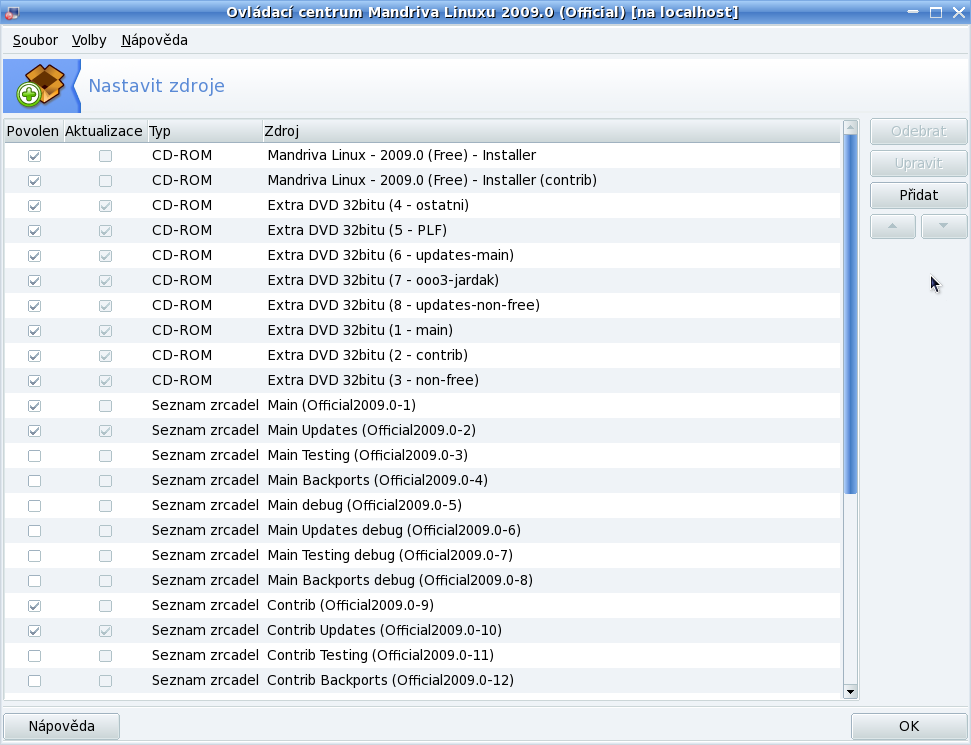
Task: Disable Povolen for Mandriva Installer (contrib) source
Action: pyautogui.click(x=35, y=181)
